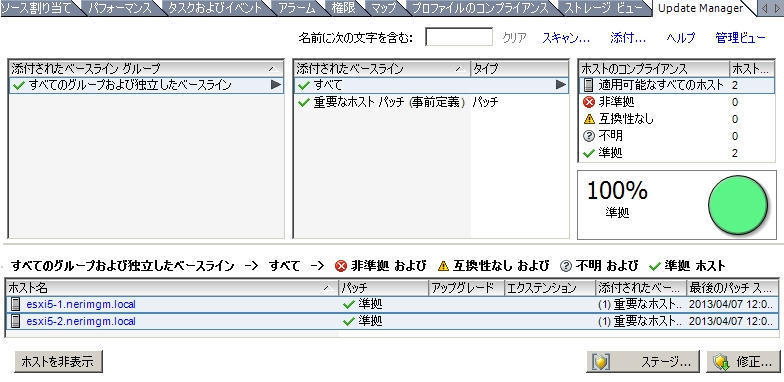Viewport: 784px width, 382px height.
Task: Click the 100% 準拠 percentage text
Action: (617, 199)
